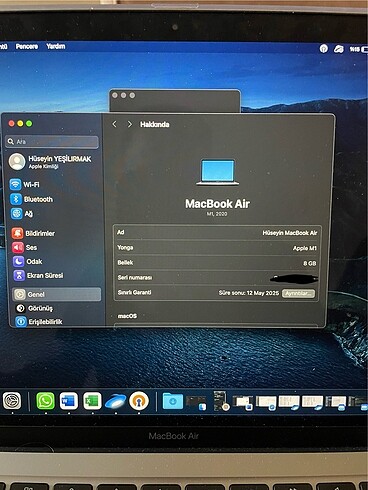The height and width of the screenshot is (490, 368).
Task: Close the System Settings window with red button
Action: [11, 124]
